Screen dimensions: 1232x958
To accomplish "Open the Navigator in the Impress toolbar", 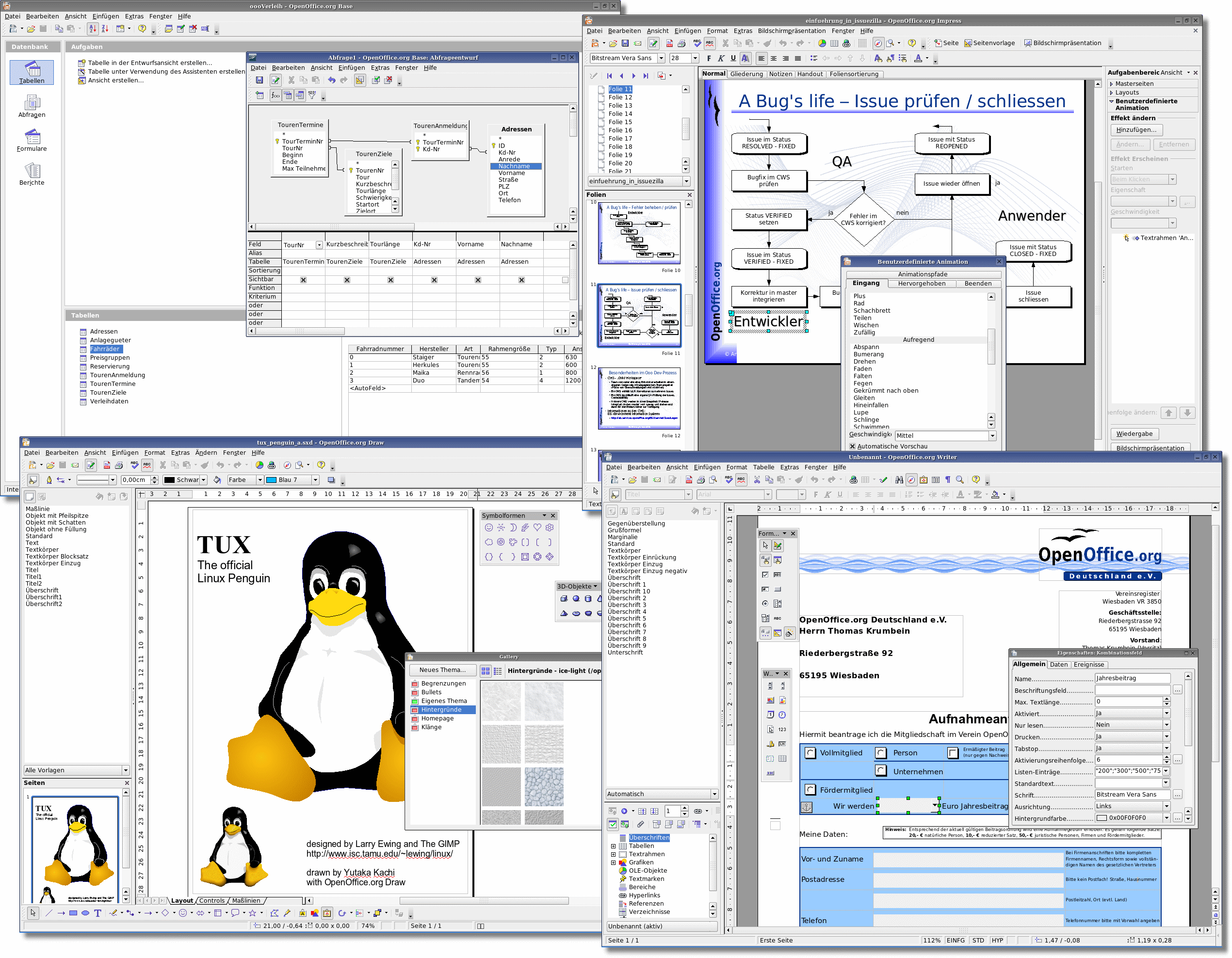I will coord(878,44).
